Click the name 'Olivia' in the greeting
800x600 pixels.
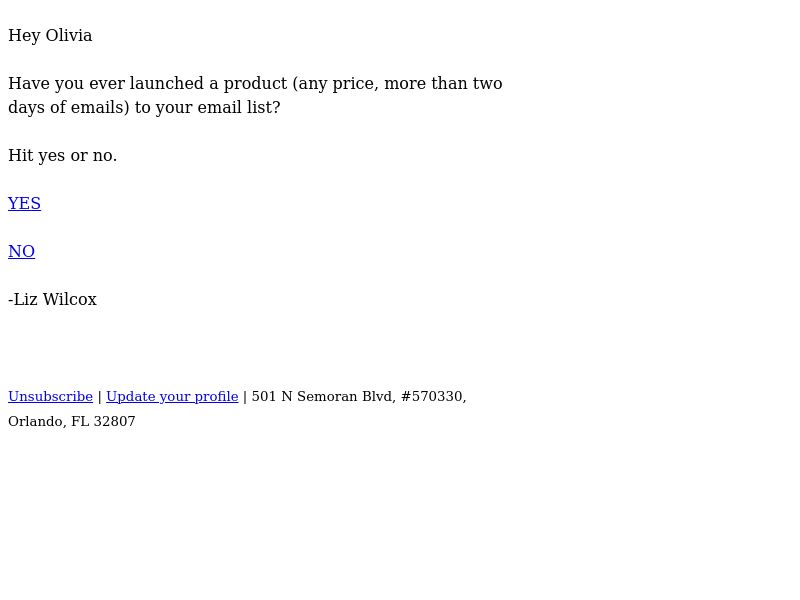point(69,35)
